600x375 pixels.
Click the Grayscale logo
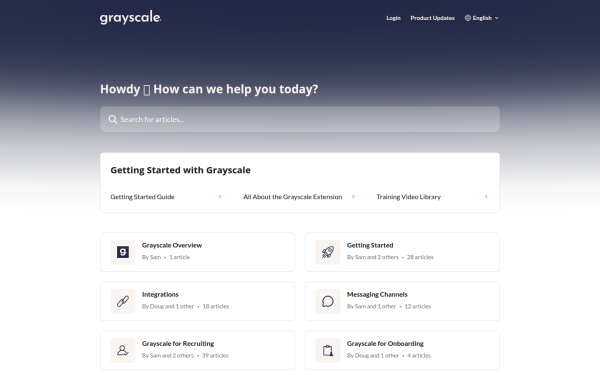pyautogui.click(x=130, y=18)
